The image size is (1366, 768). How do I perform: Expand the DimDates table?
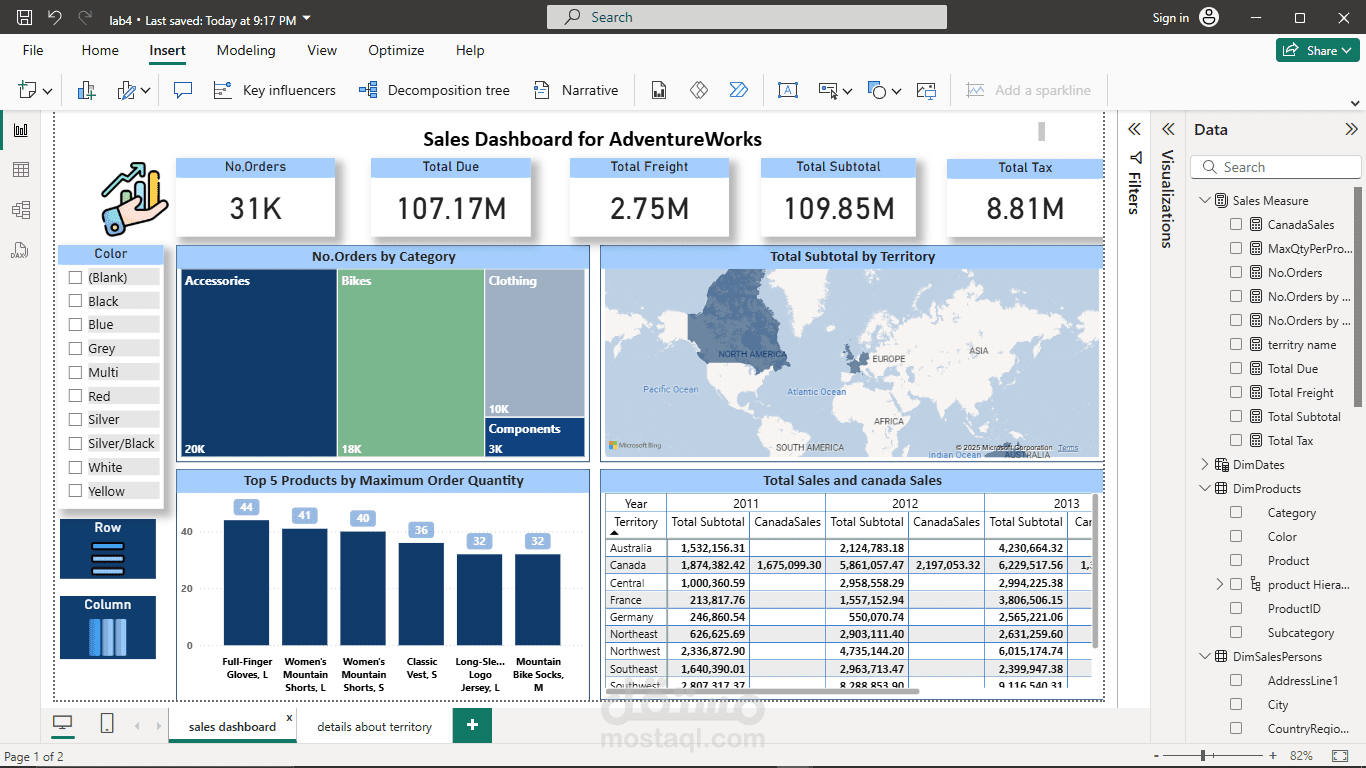[1204, 464]
